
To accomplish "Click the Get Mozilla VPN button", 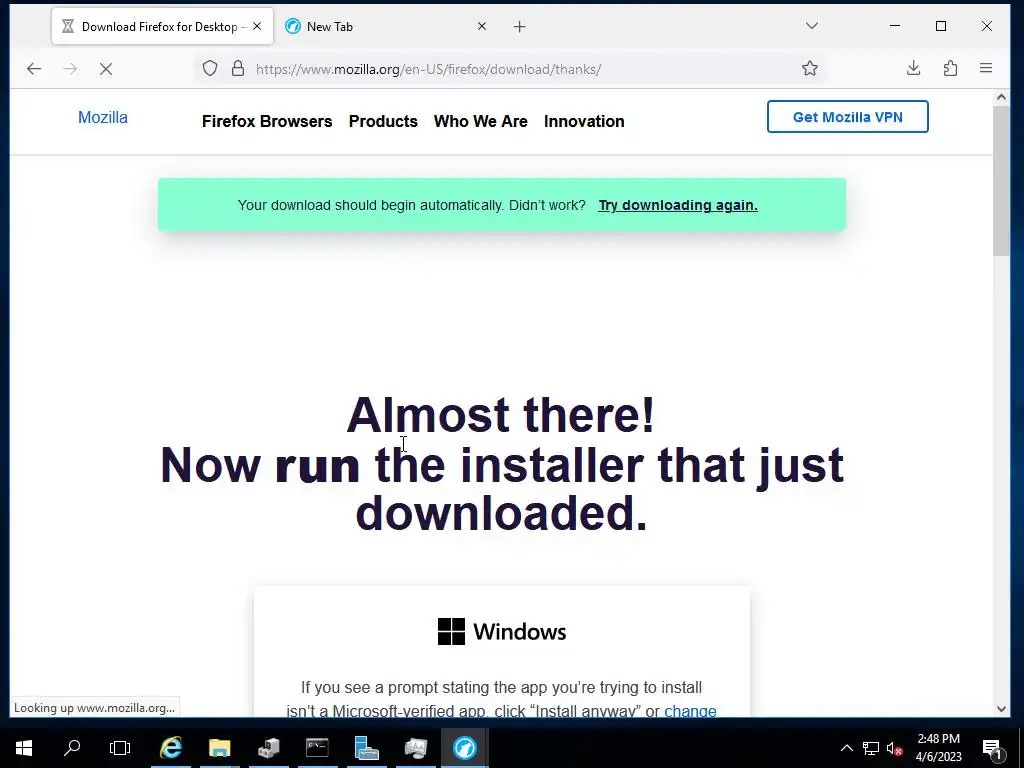I will coord(848,117).
